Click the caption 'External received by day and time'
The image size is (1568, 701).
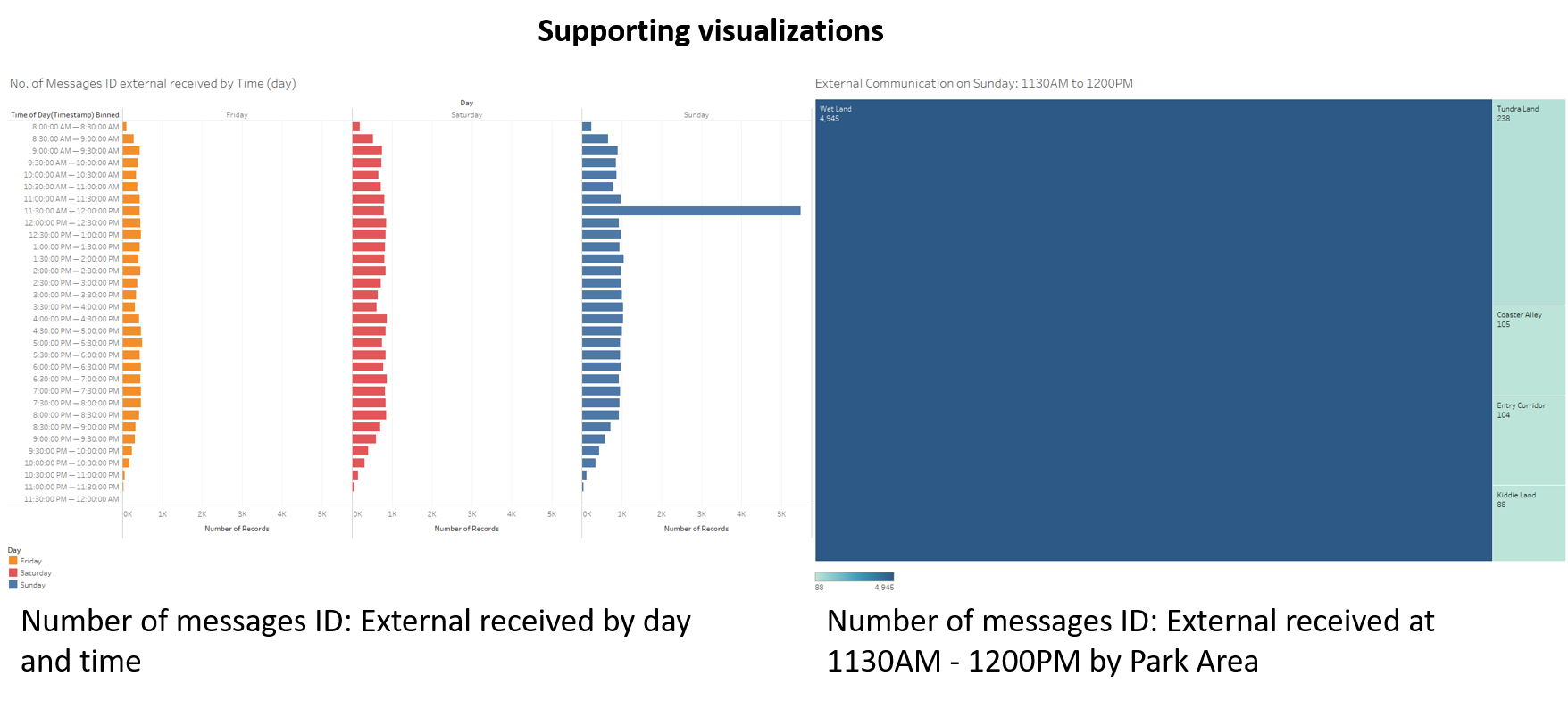pyautogui.click(x=355, y=640)
